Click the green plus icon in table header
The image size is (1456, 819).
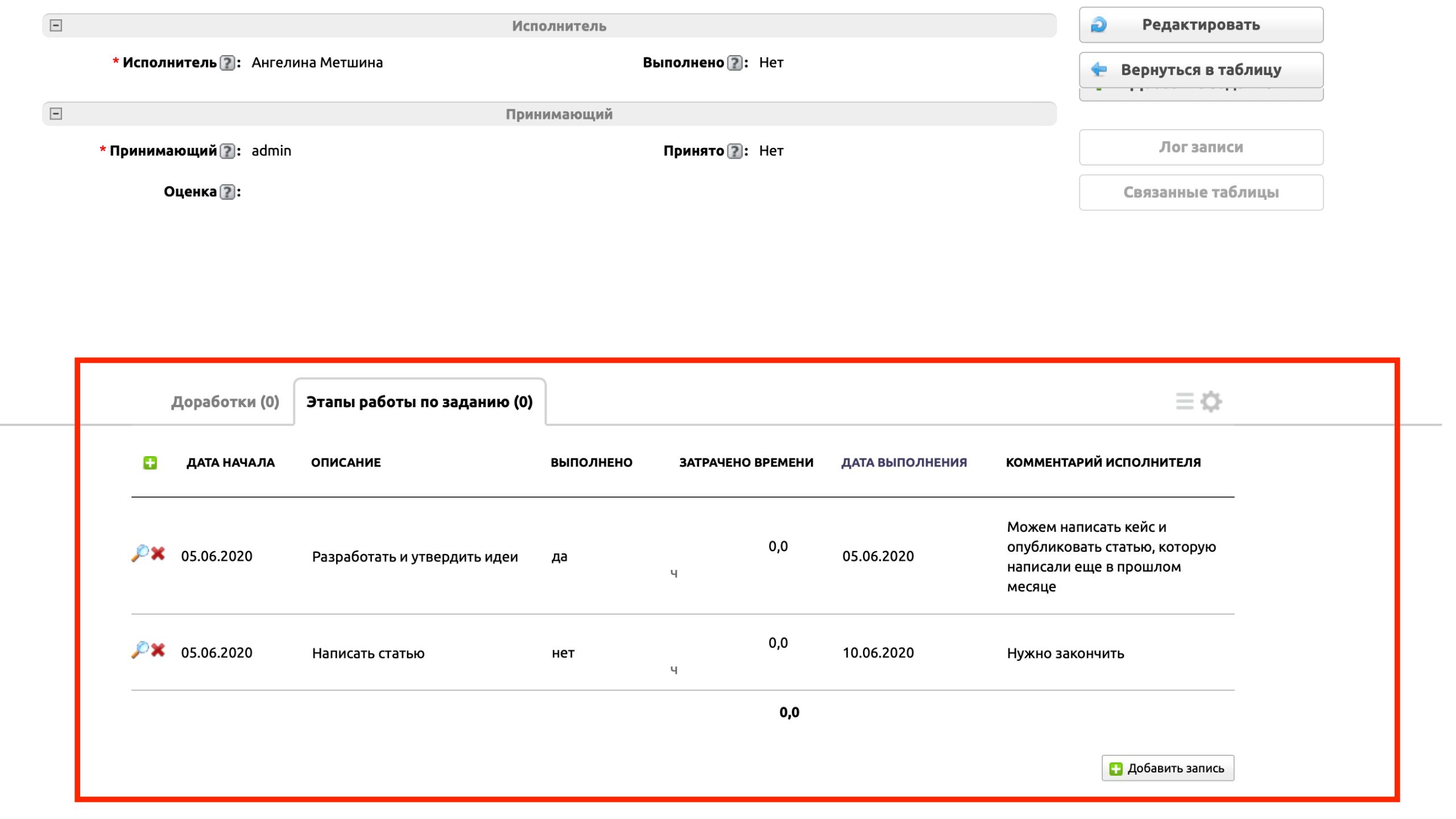(x=150, y=462)
